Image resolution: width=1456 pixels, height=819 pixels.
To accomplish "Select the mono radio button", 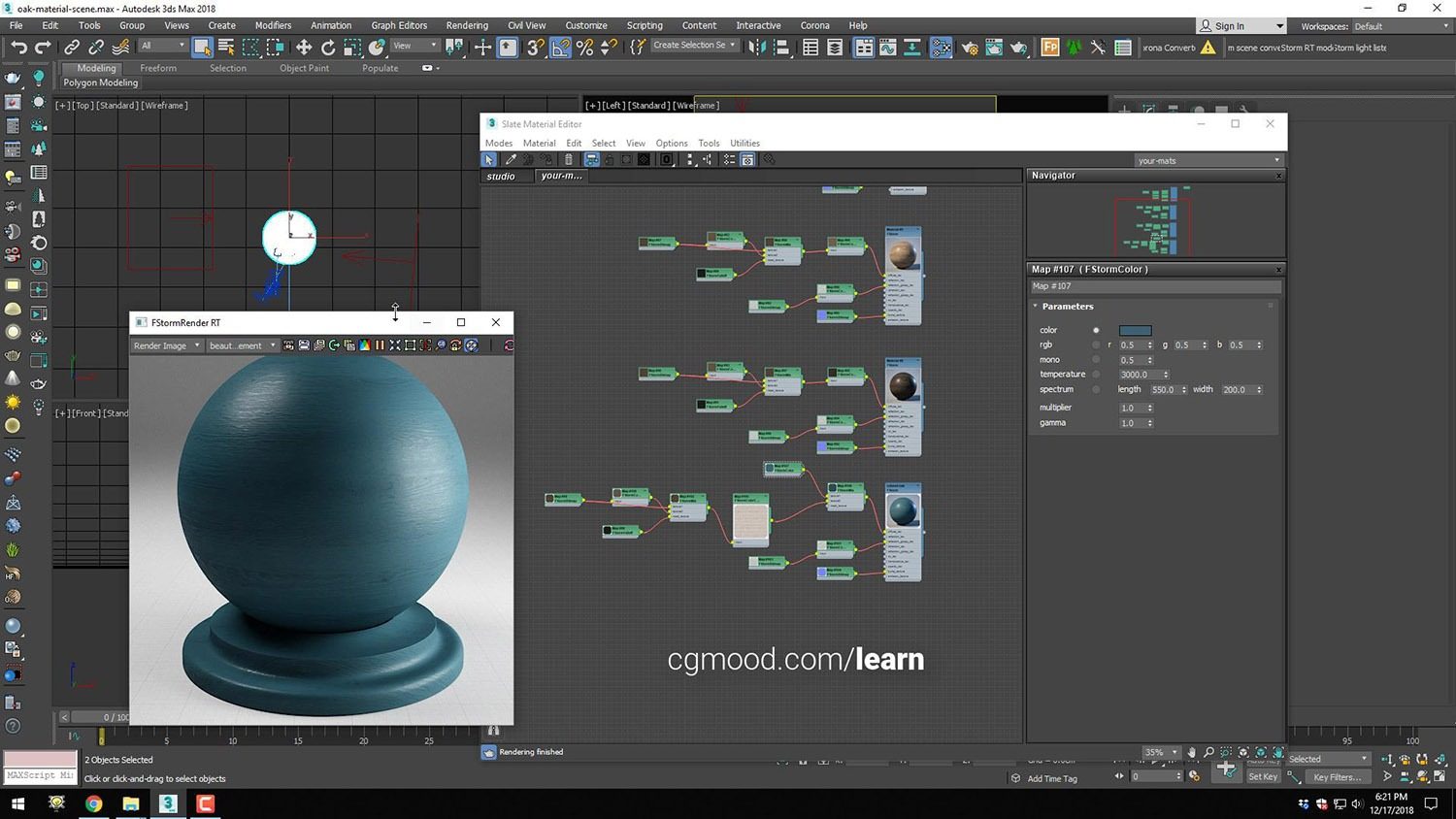I will pos(1096,360).
